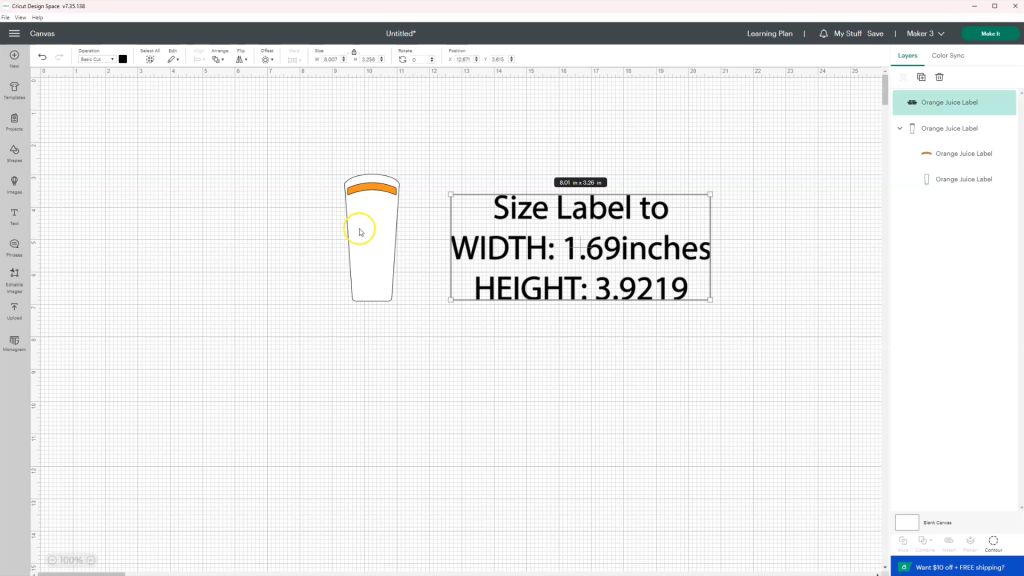Viewport: 1024px width, 576px height.
Task: Click the cup label image on canvas
Action: coord(372,238)
